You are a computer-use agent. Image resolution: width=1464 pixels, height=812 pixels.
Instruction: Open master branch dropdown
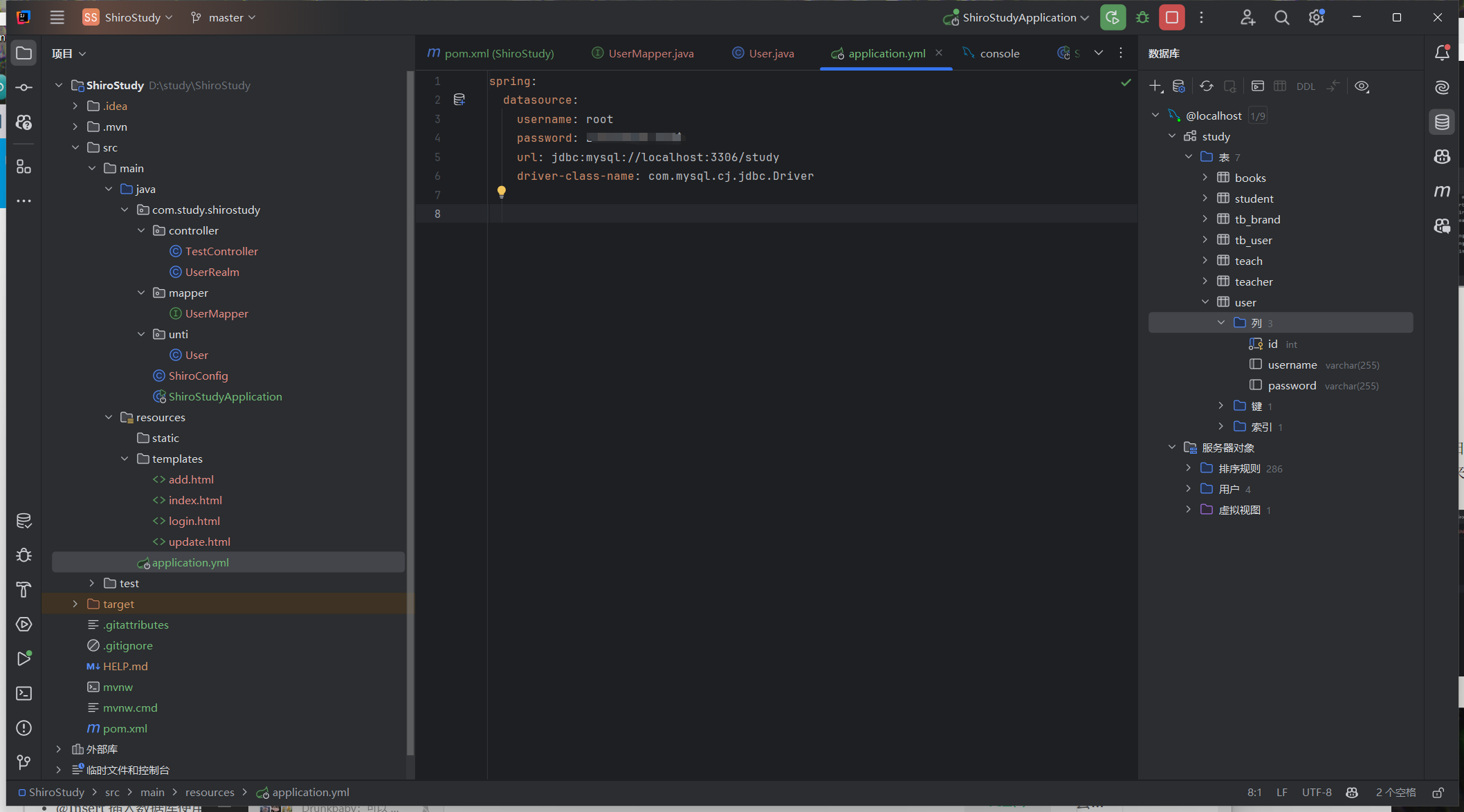pyautogui.click(x=223, y=17)
